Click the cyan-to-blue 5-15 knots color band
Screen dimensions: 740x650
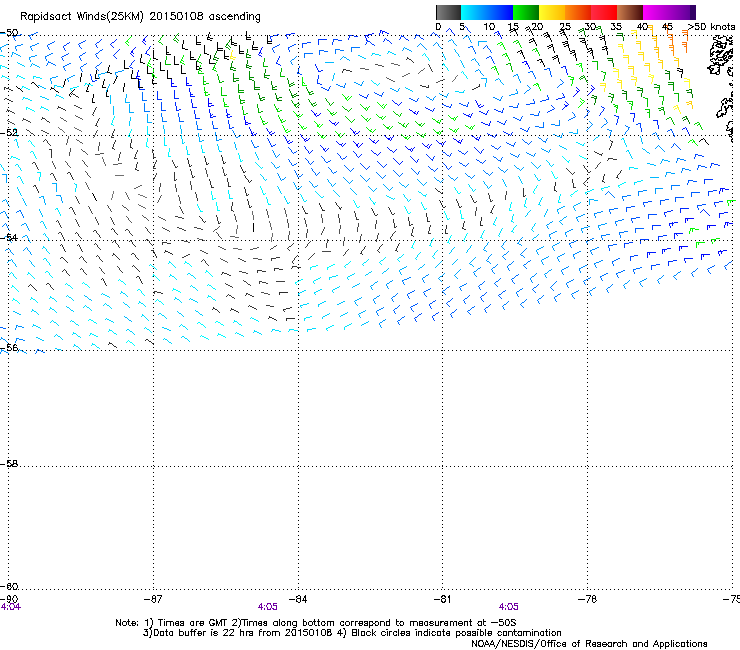tap(487, 12)
